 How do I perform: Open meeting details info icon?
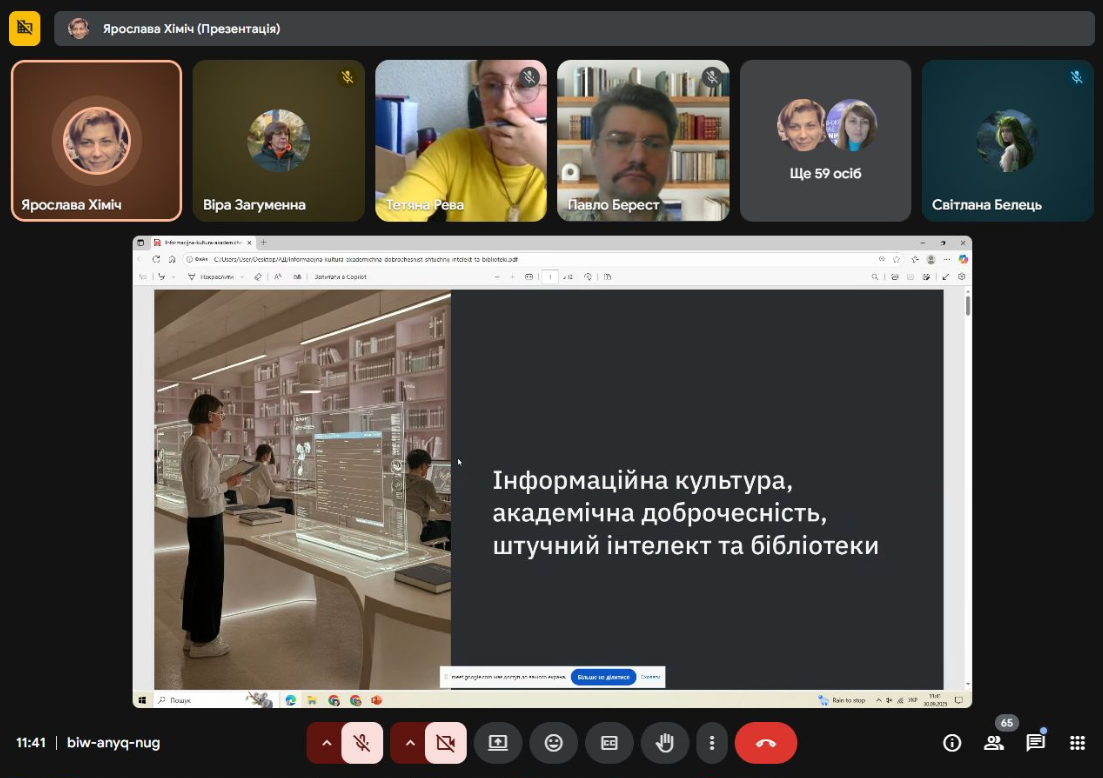click(952, 743)
